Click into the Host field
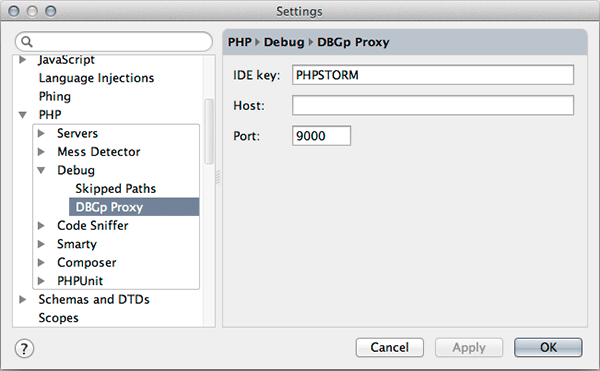 (x=433, y=105)
